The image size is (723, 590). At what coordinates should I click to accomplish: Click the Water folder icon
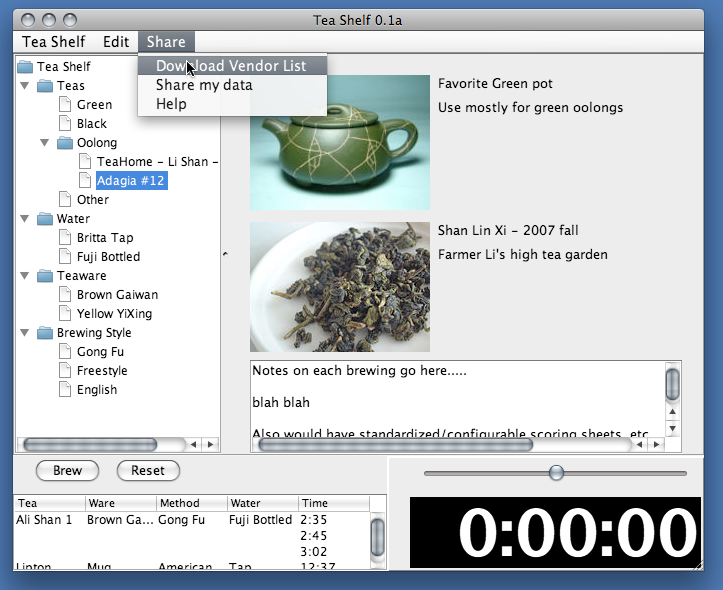[44, 219]
